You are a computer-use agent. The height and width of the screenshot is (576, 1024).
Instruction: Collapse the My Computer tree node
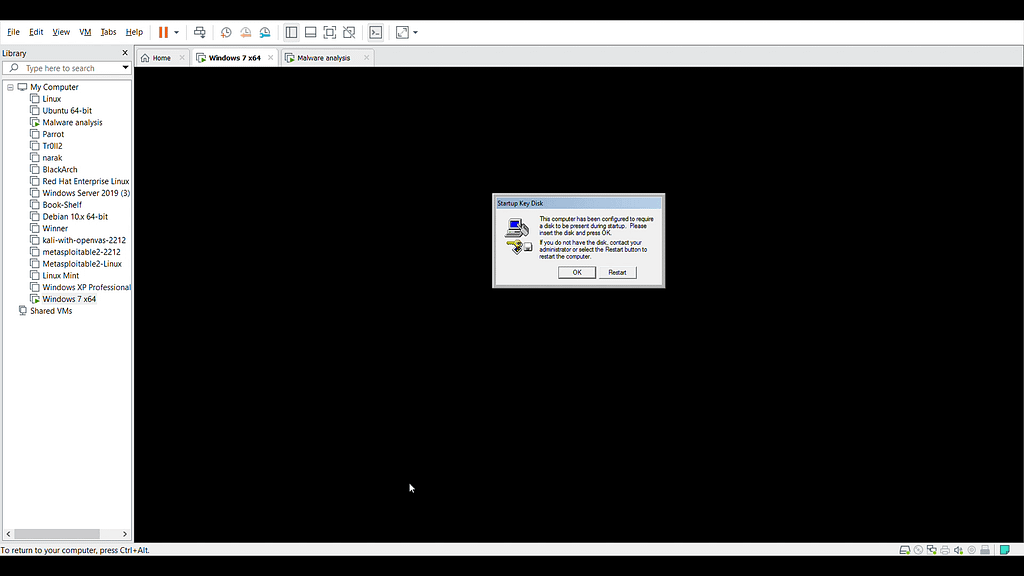(10, 87)
